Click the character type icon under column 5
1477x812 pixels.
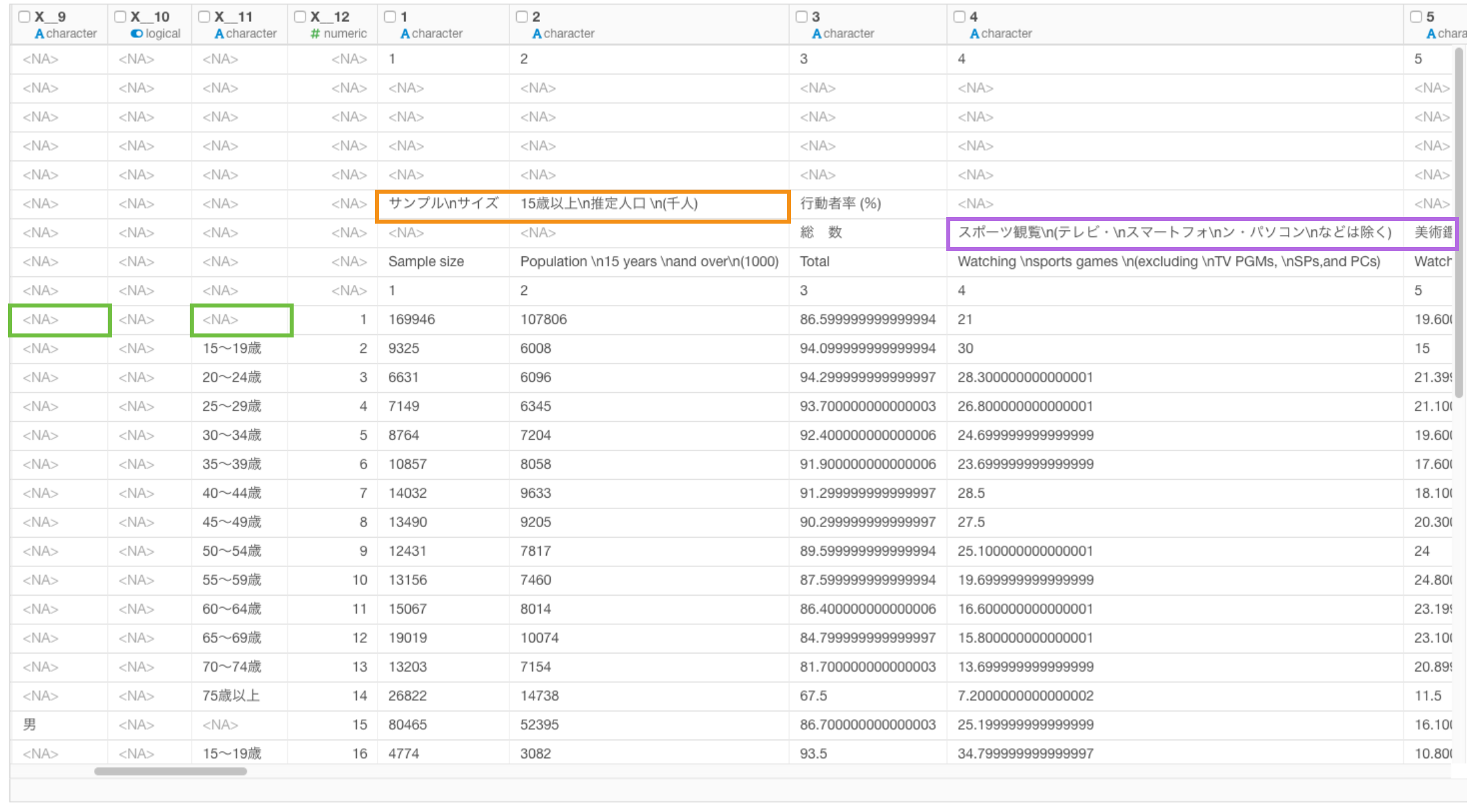1431,33
